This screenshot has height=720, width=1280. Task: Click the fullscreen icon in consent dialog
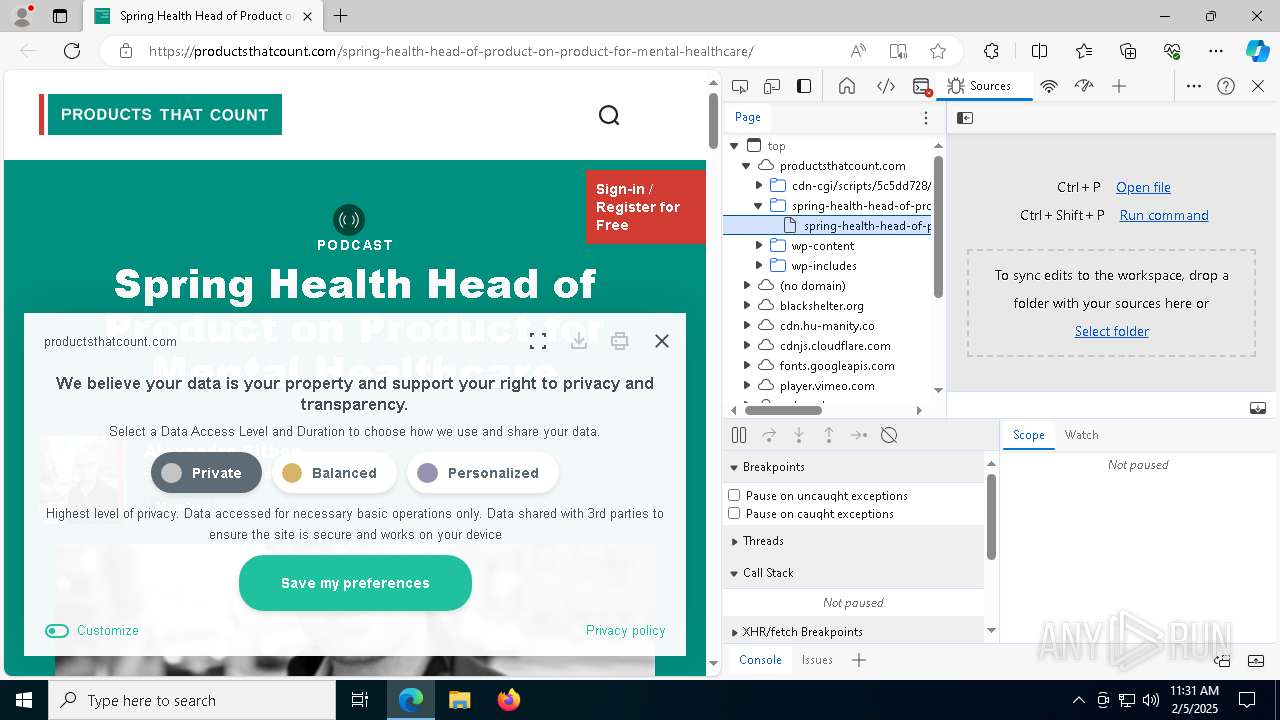tap(538, 341)
